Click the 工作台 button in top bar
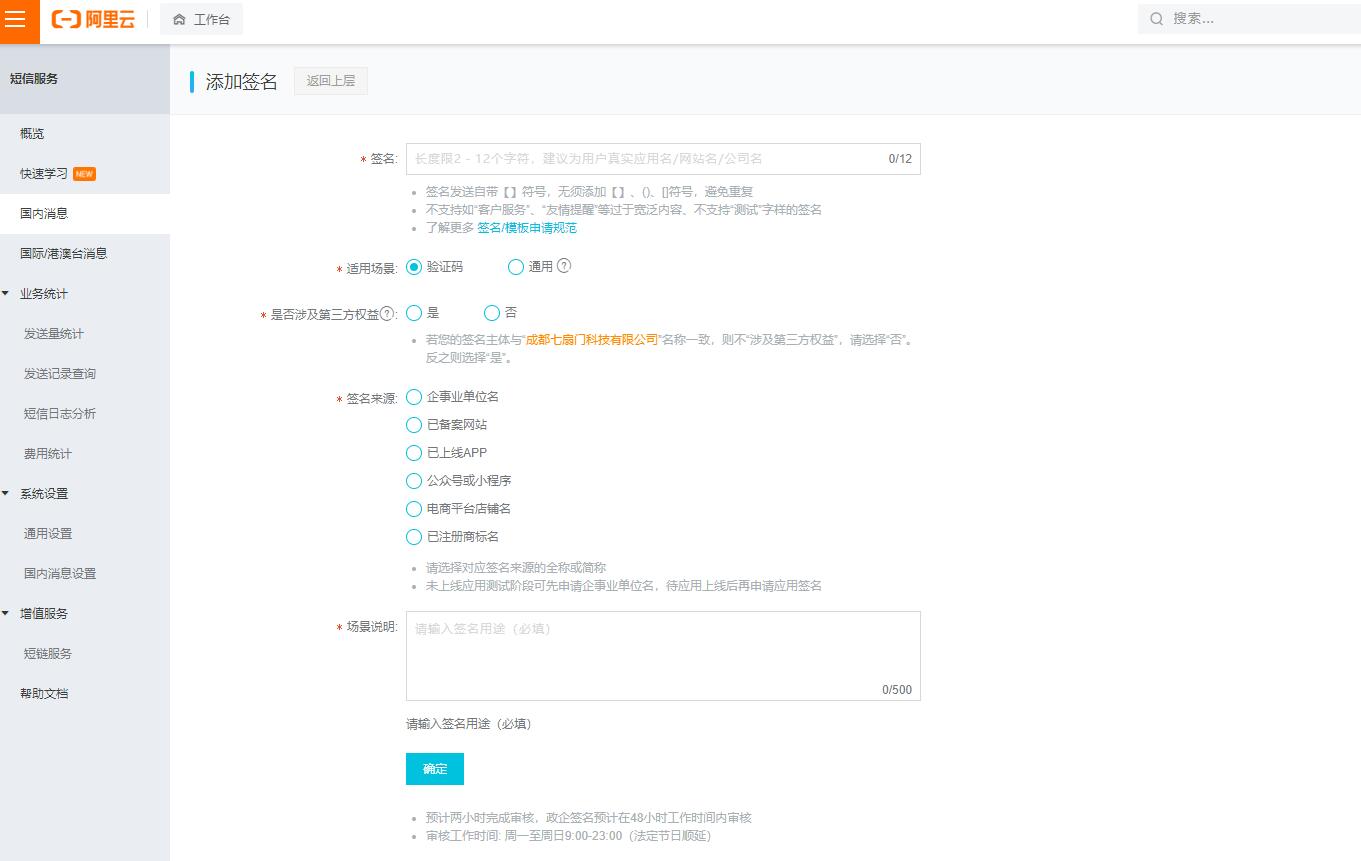Screen dimensions: 1361x861 pos(201,19)
